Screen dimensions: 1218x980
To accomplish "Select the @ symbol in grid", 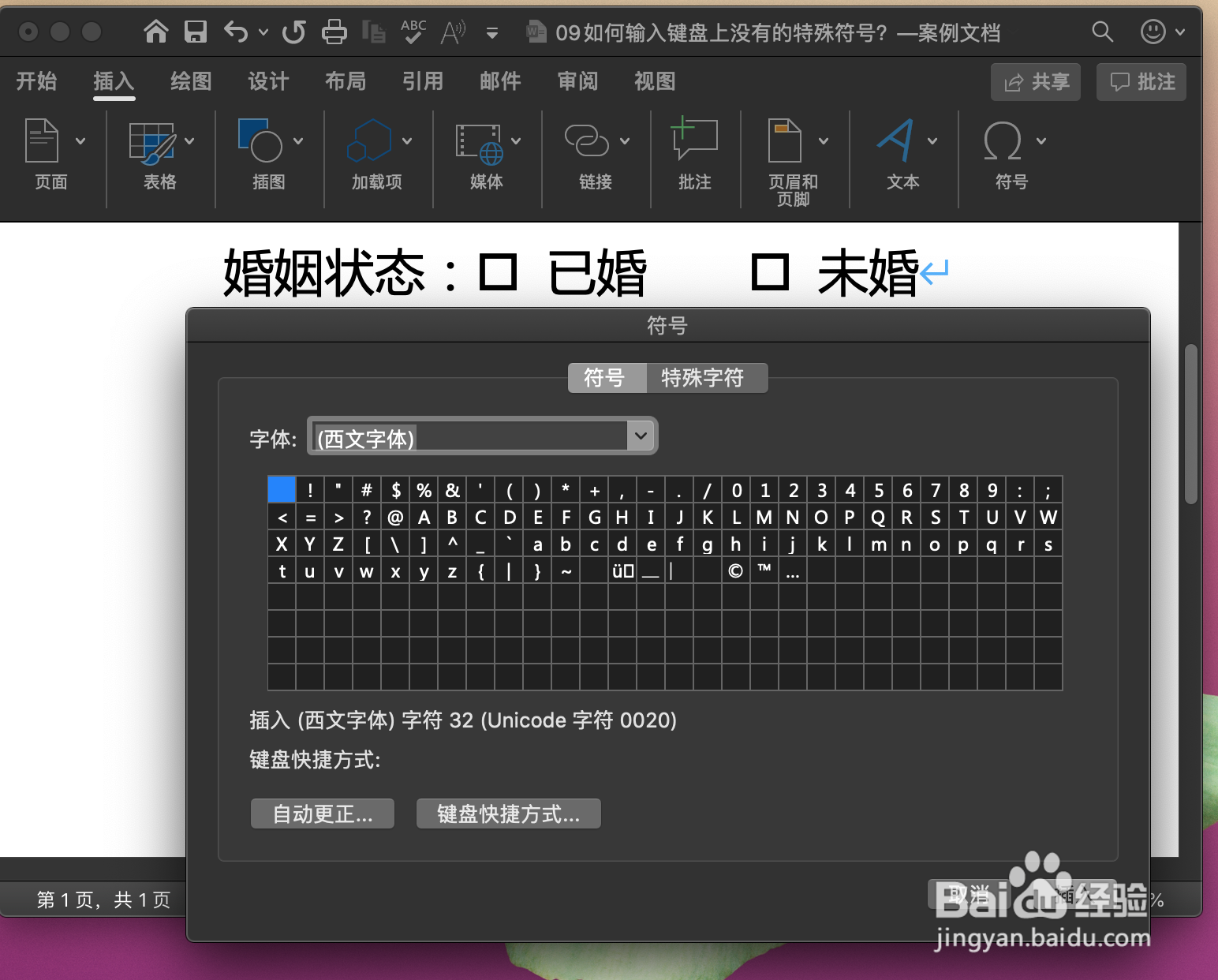I will (395, 518).
